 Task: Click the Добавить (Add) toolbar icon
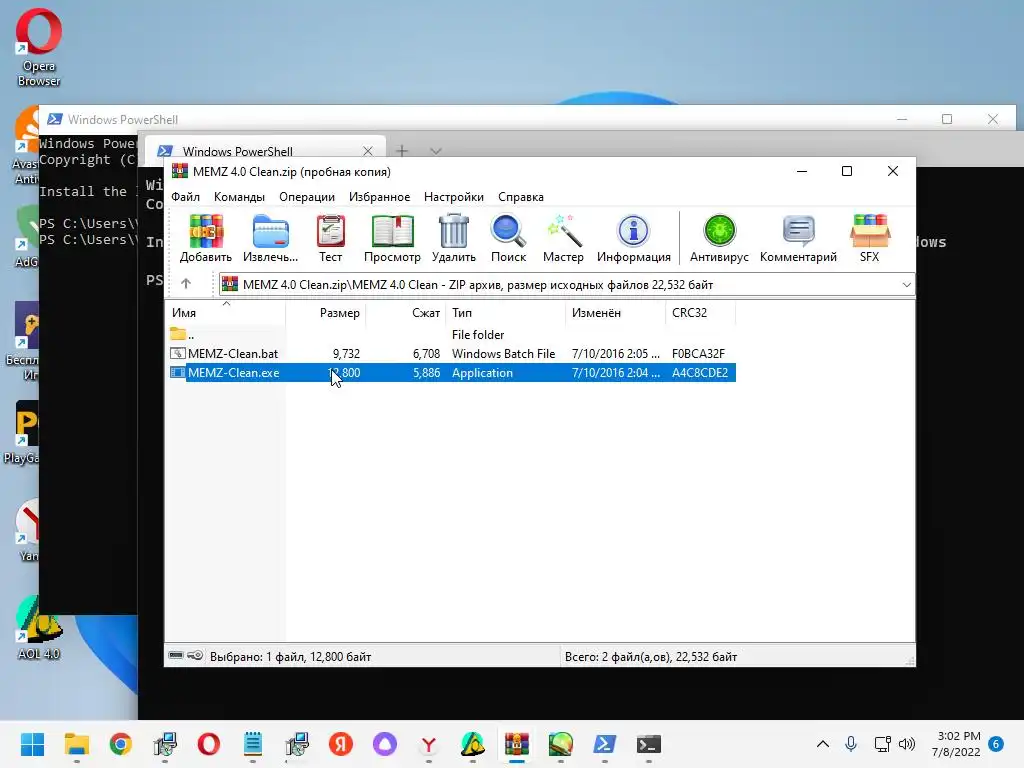click(x=206, y=238)
